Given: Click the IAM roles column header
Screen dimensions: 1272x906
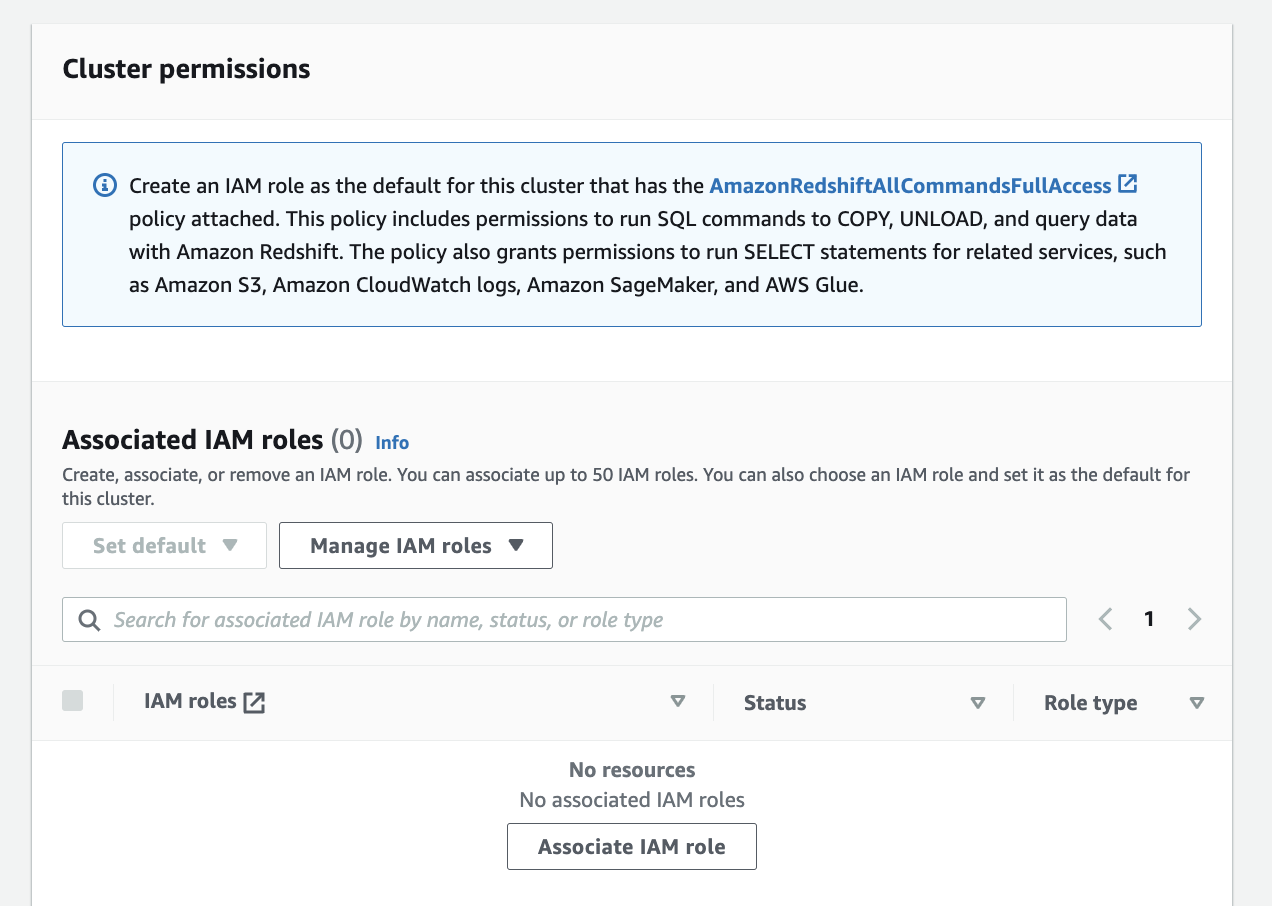Looking at the screenshot, I should pos(190,702).
